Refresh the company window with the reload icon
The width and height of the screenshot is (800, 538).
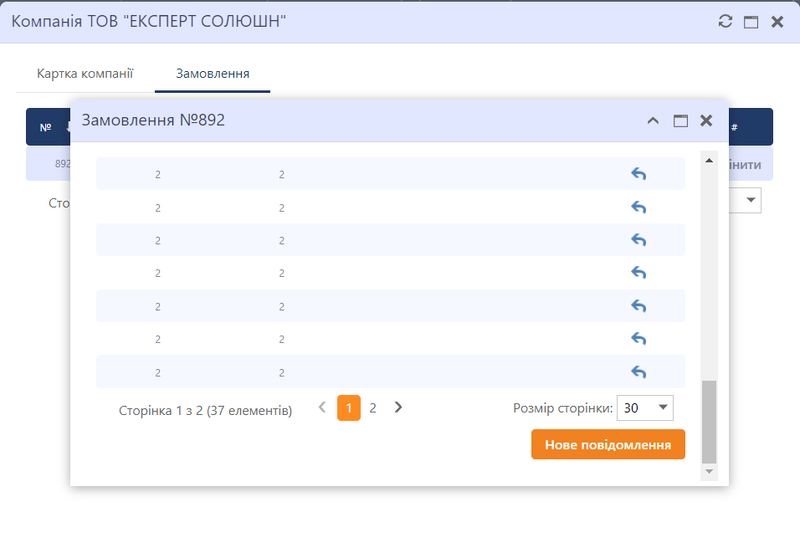pos(726,21)
